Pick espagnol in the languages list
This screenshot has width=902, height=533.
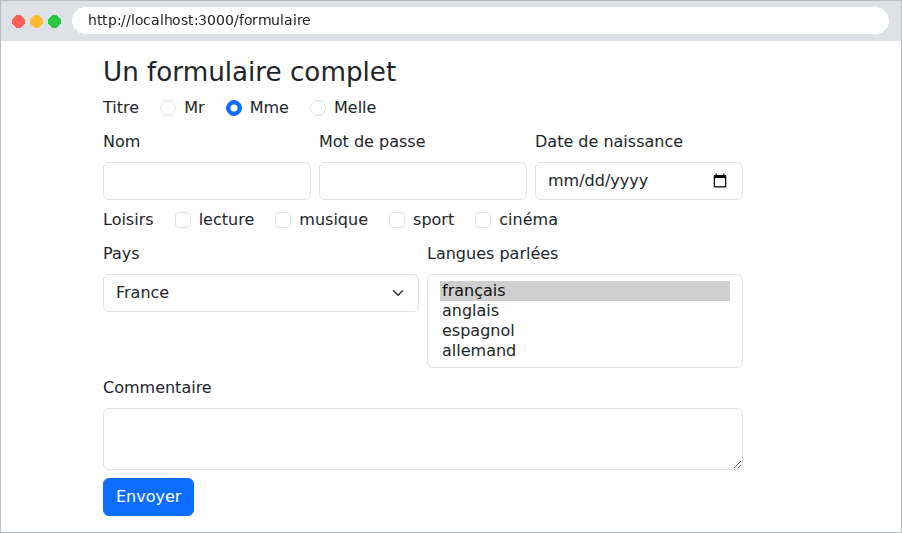(x=585, y=331)
